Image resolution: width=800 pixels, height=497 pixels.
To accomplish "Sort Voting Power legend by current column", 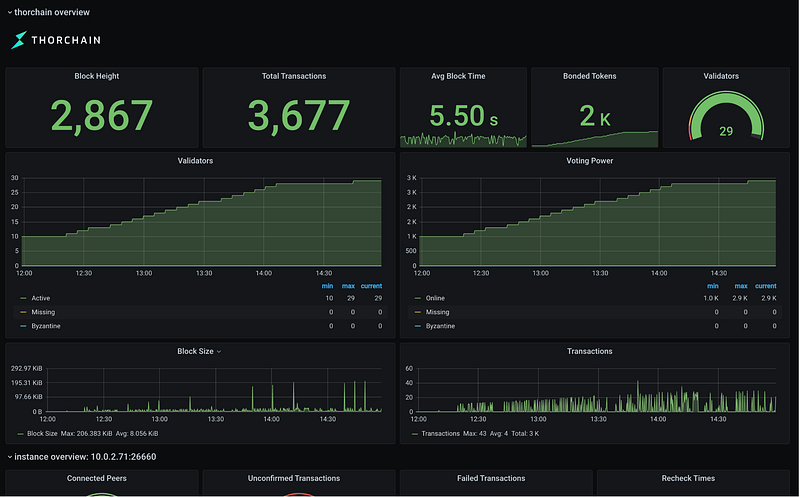I will (x=766, y=286).
